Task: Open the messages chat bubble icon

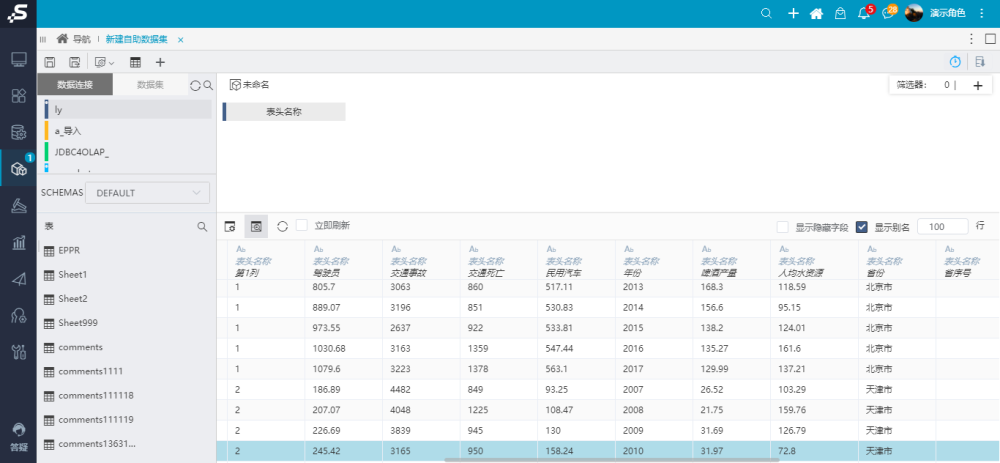Action: click(888, 13)
